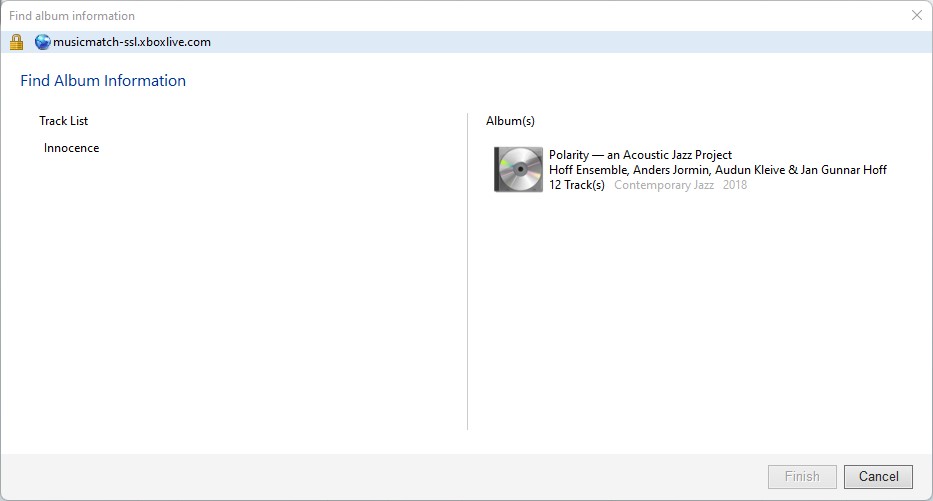This screenshot has height=501, width=933.
Task: Click the 12 Track(s) label
Action: coord(577,185)
